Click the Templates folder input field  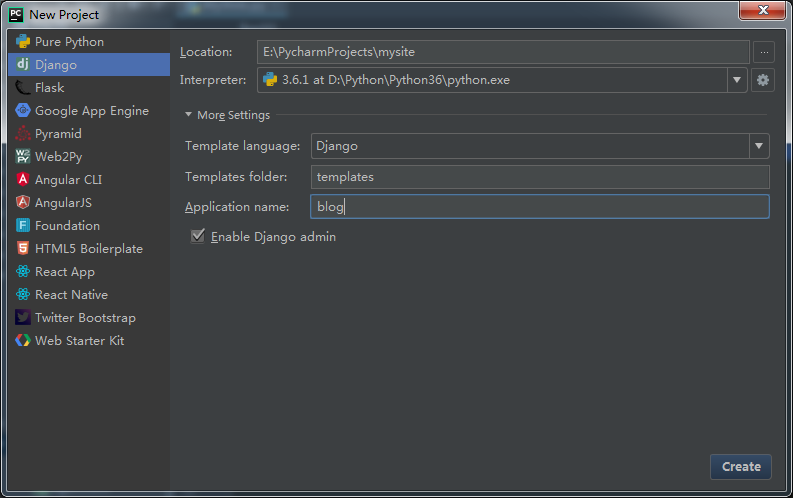point(540,176)
